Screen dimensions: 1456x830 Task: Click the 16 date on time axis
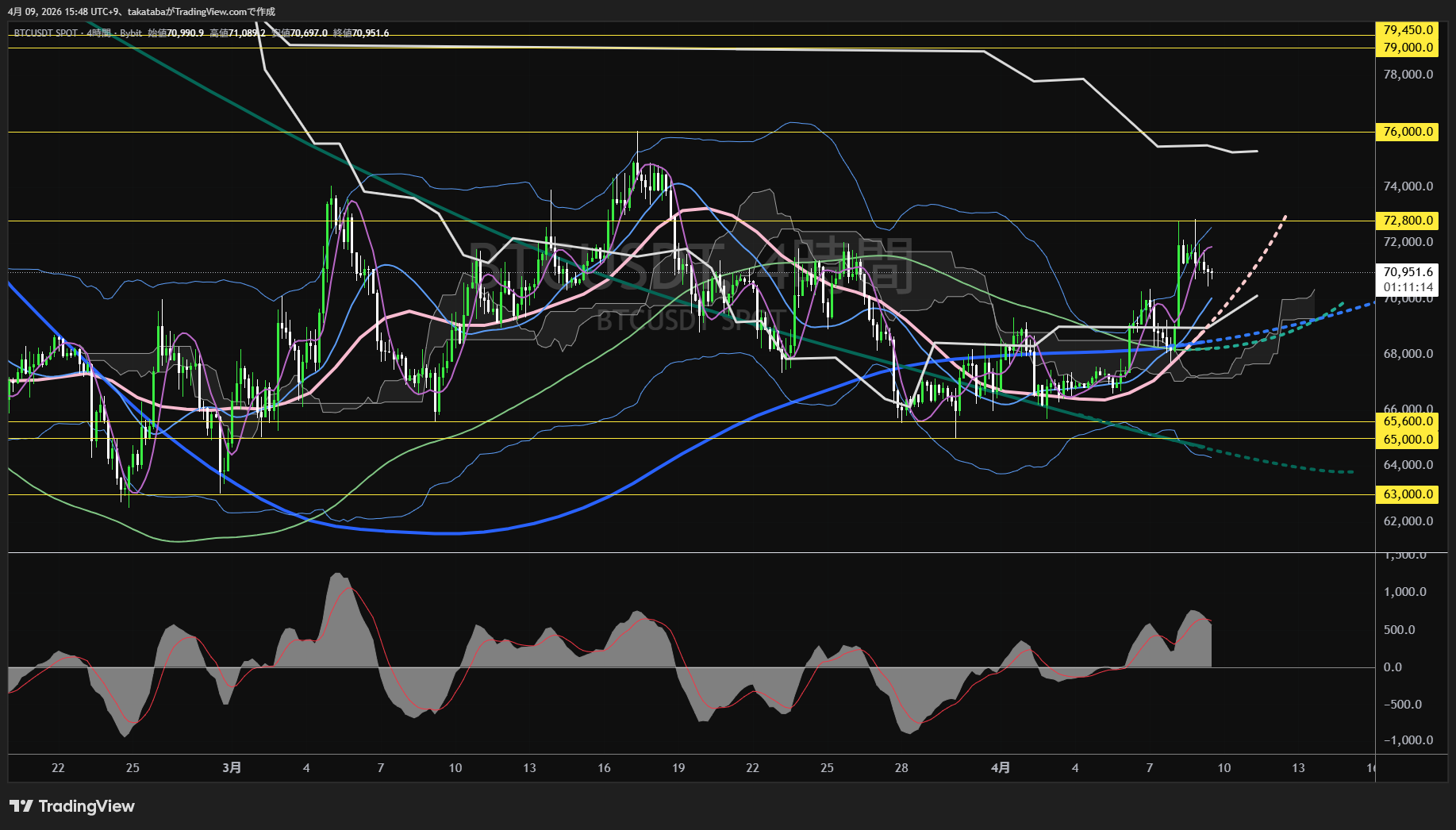coord(604,767)
